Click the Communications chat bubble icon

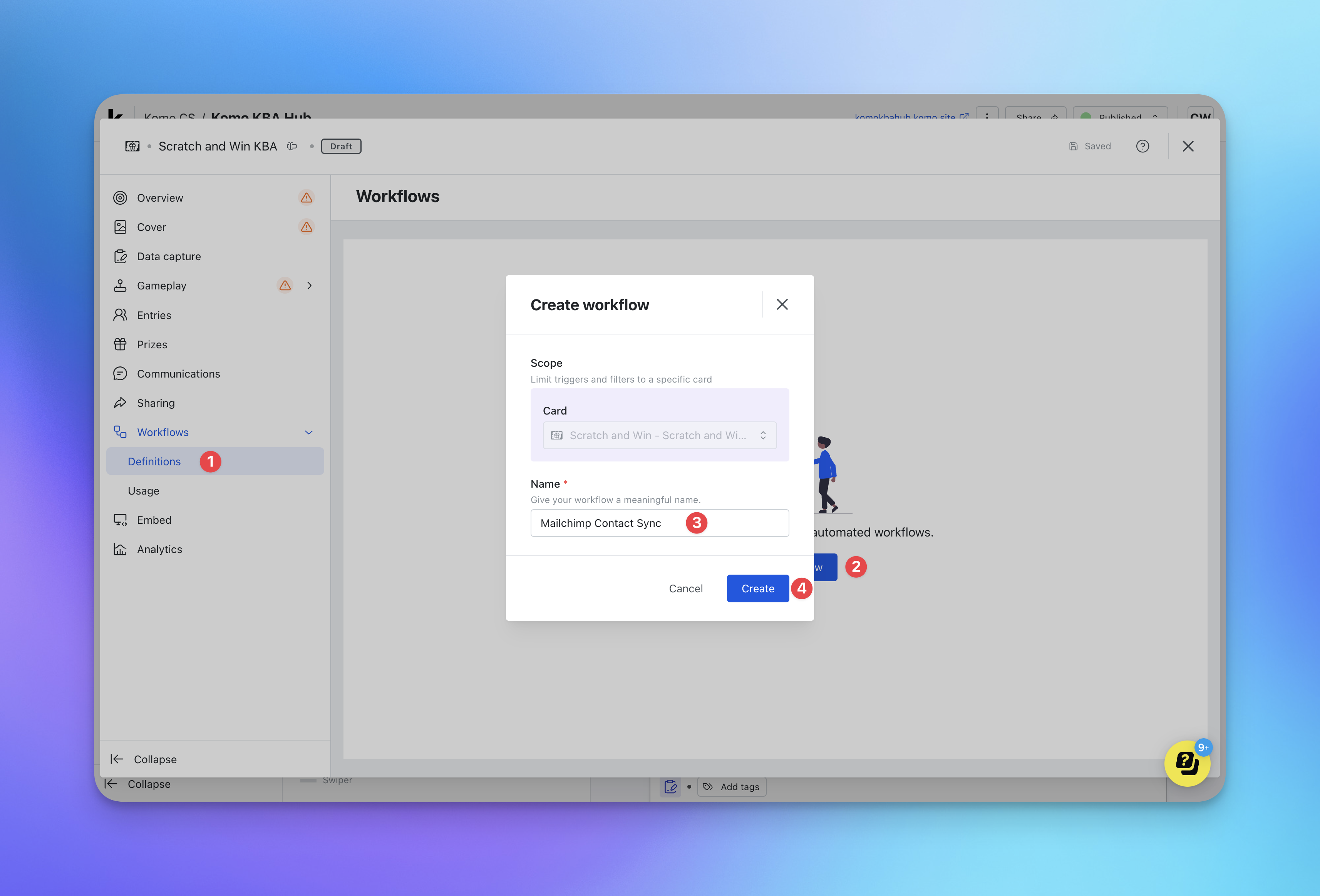click(120, 374)
